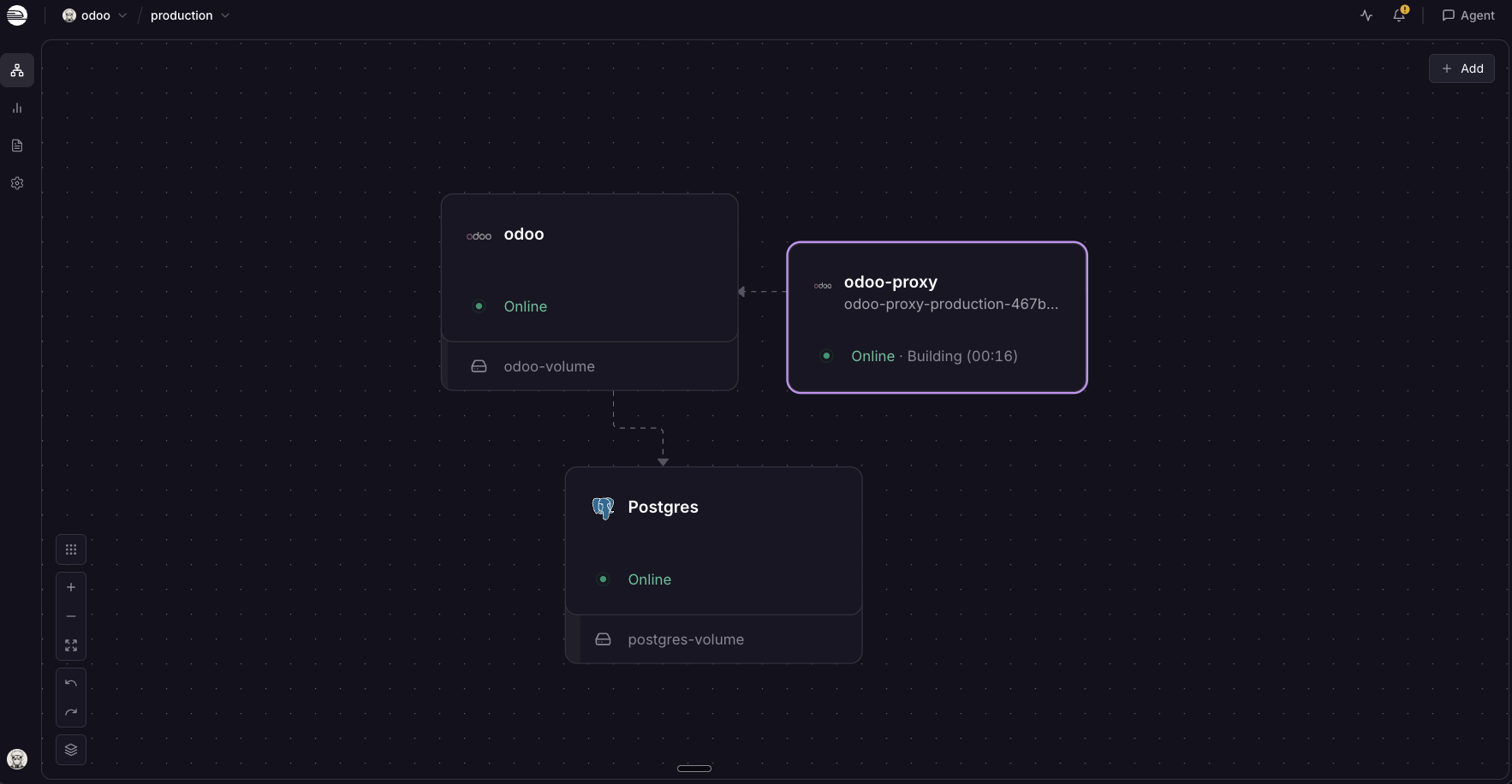
Task: Click the Building (00:16) status
Action: coord(962,356)
